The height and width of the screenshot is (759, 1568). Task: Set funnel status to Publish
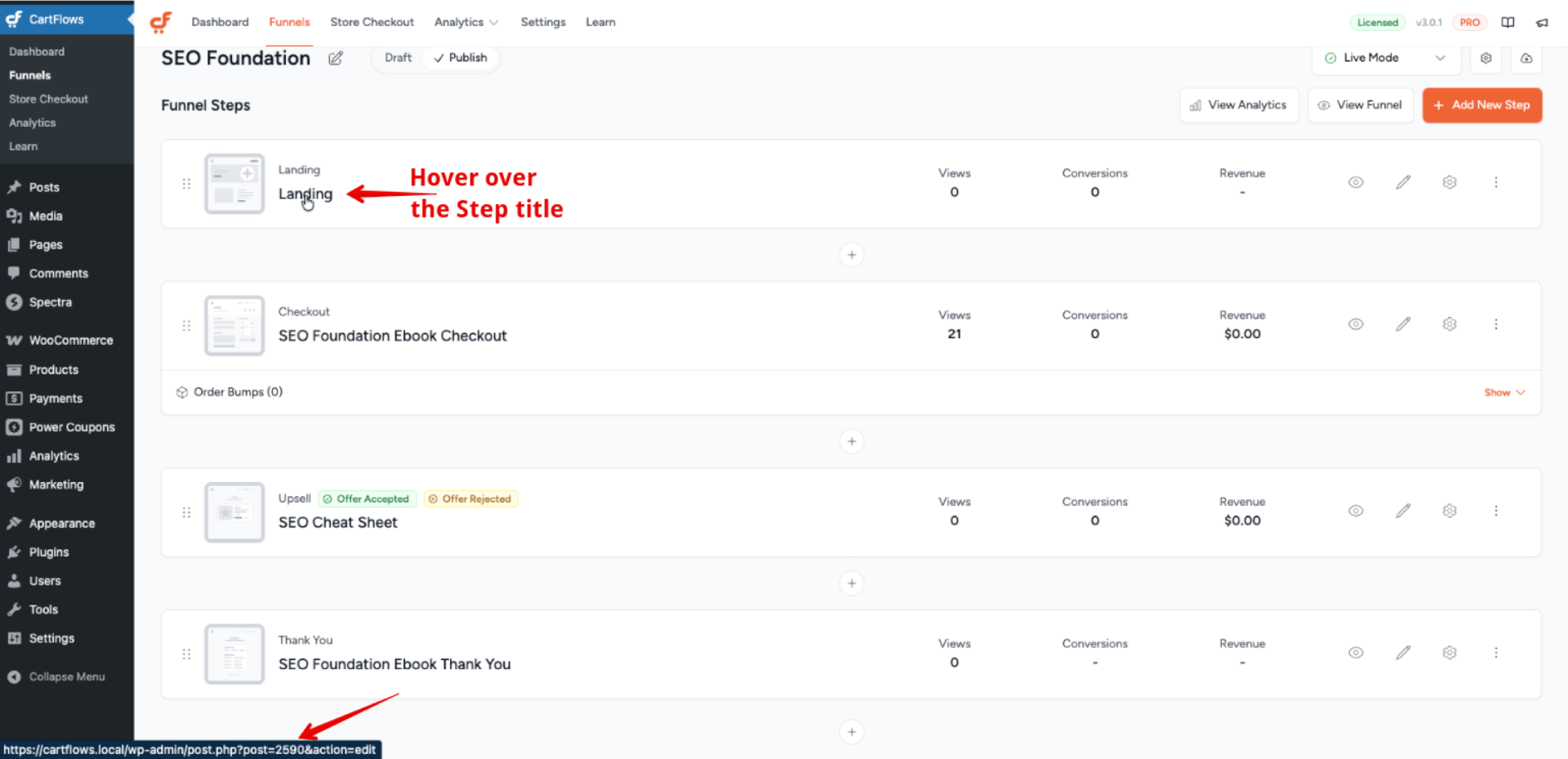point(461,58)
